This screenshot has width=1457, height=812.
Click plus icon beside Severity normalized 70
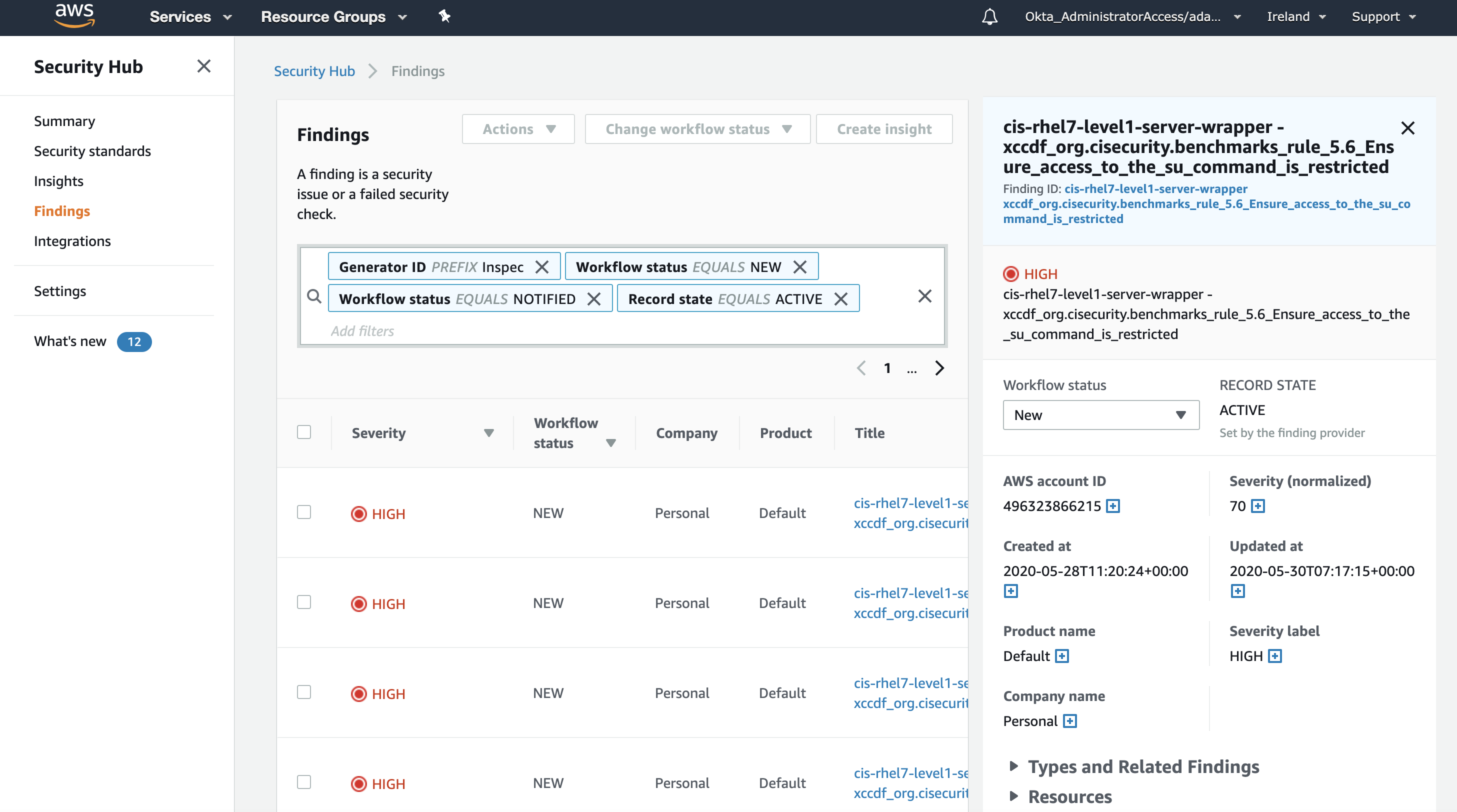[1257, 505]
